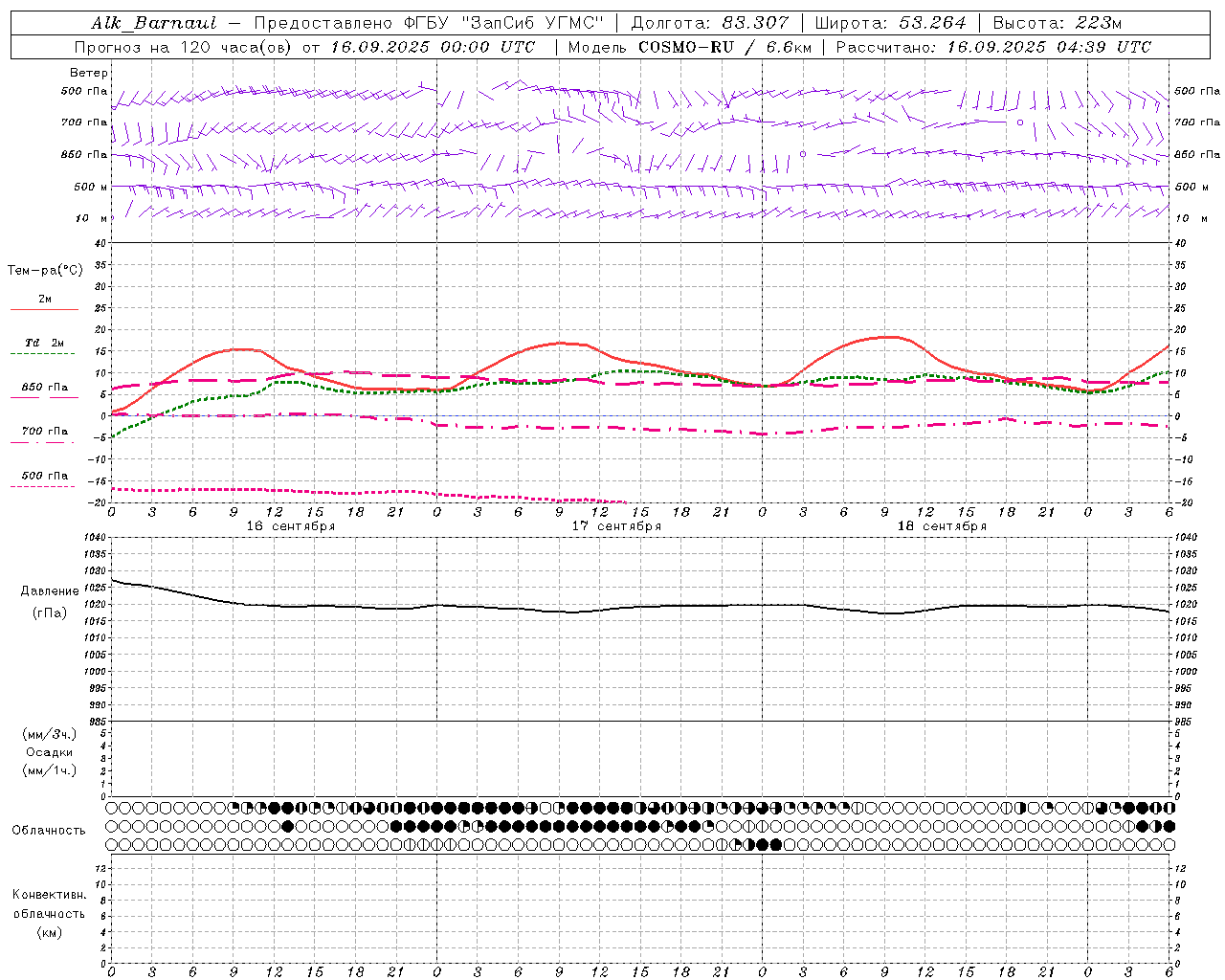
Task: Click the 500 м wind level label on left
Action: (x=92, y=187)
